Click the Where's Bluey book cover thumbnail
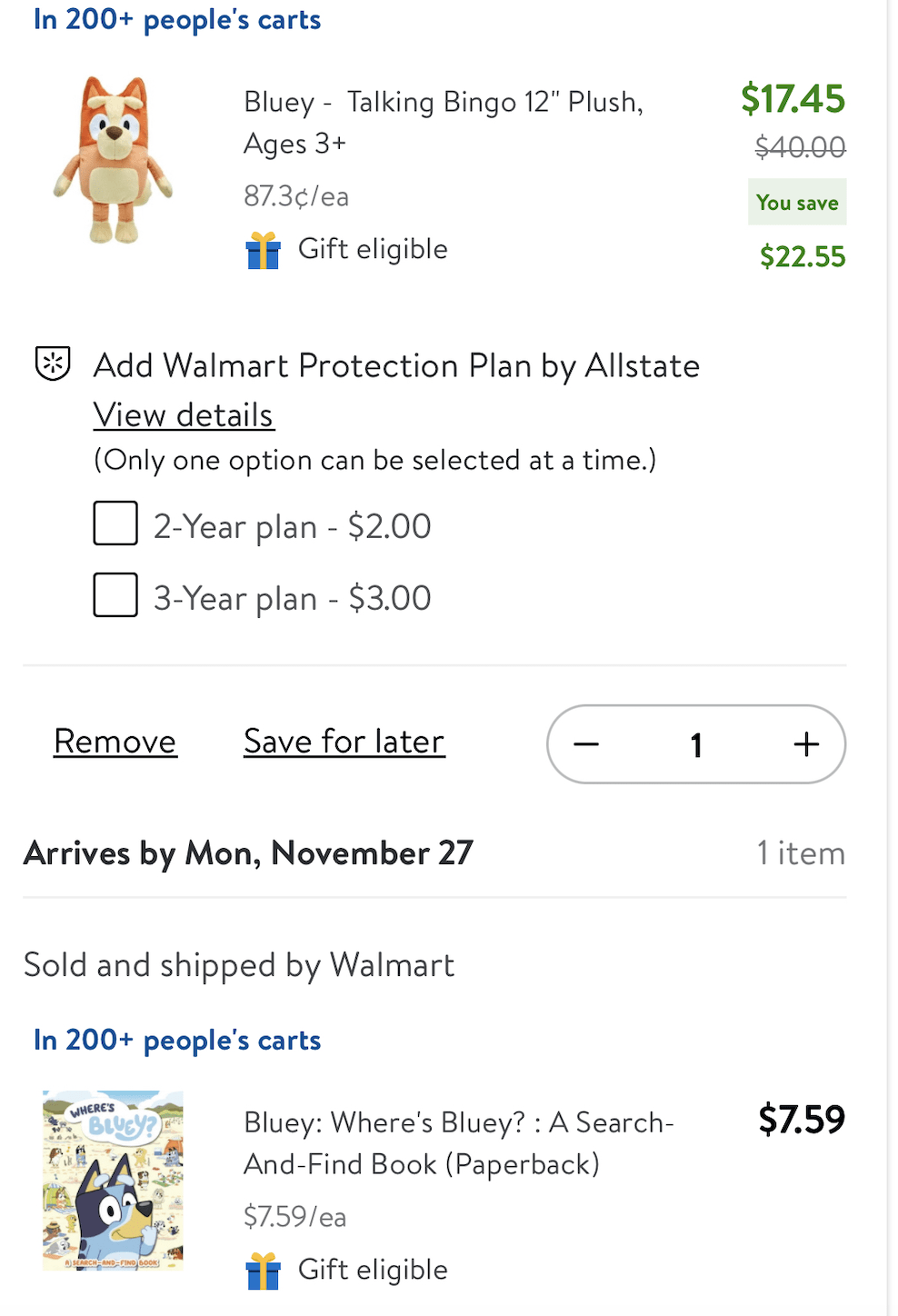Image resolution: width=898 pixels, height=1316 pixels. point(113,1180)
